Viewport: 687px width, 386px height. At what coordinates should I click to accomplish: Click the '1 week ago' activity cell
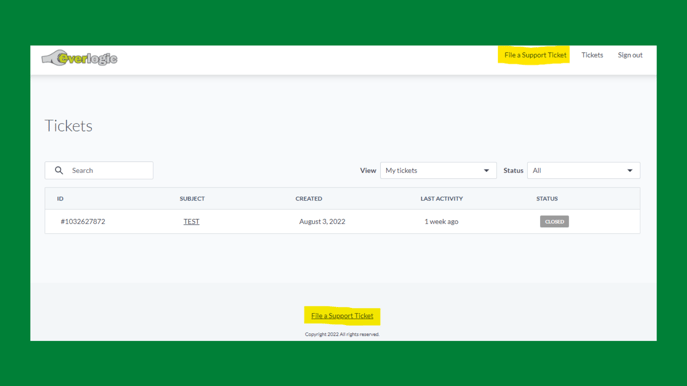441,221
